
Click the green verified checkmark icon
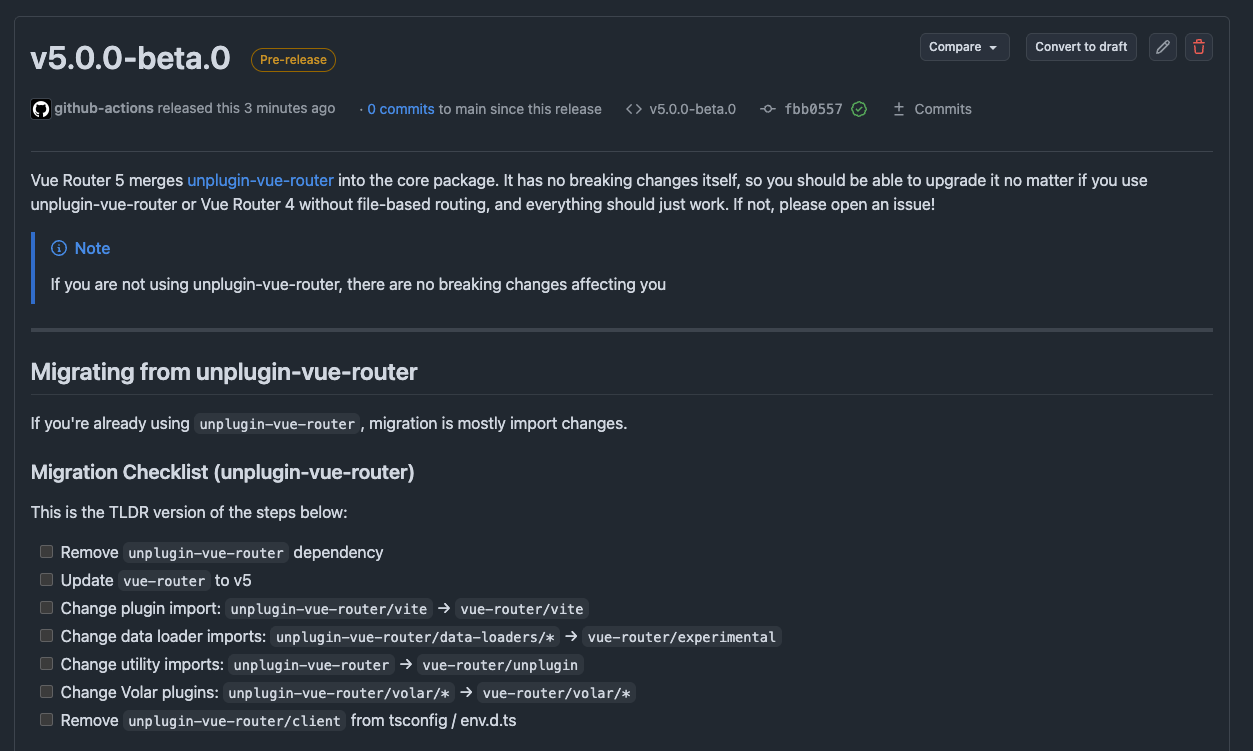859,109
